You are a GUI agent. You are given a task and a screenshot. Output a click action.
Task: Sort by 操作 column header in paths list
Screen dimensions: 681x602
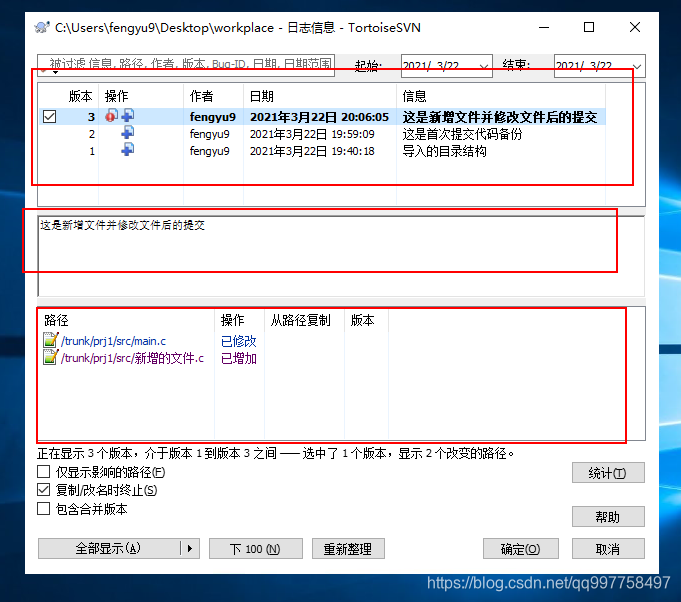click(x=239, y=321)
